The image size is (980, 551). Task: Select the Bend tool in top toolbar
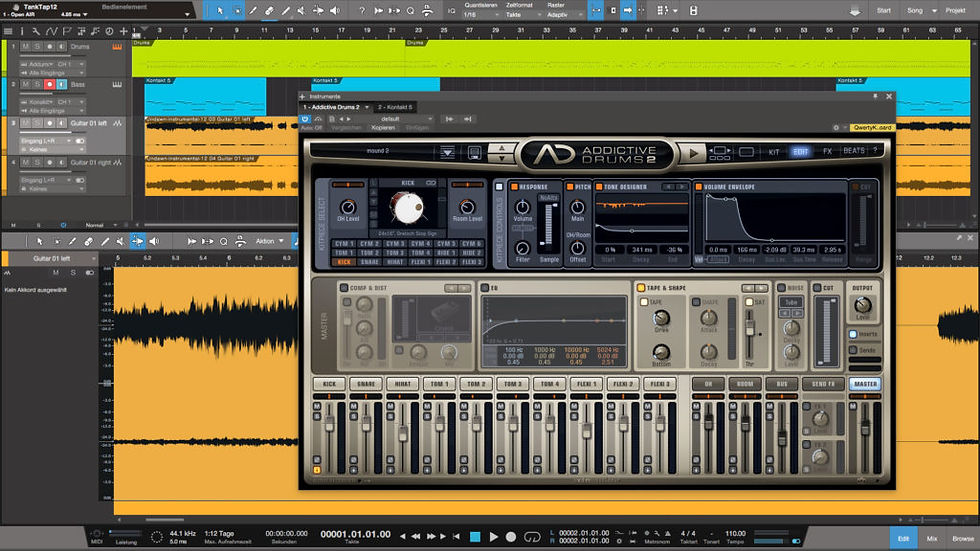click(318, 10)
